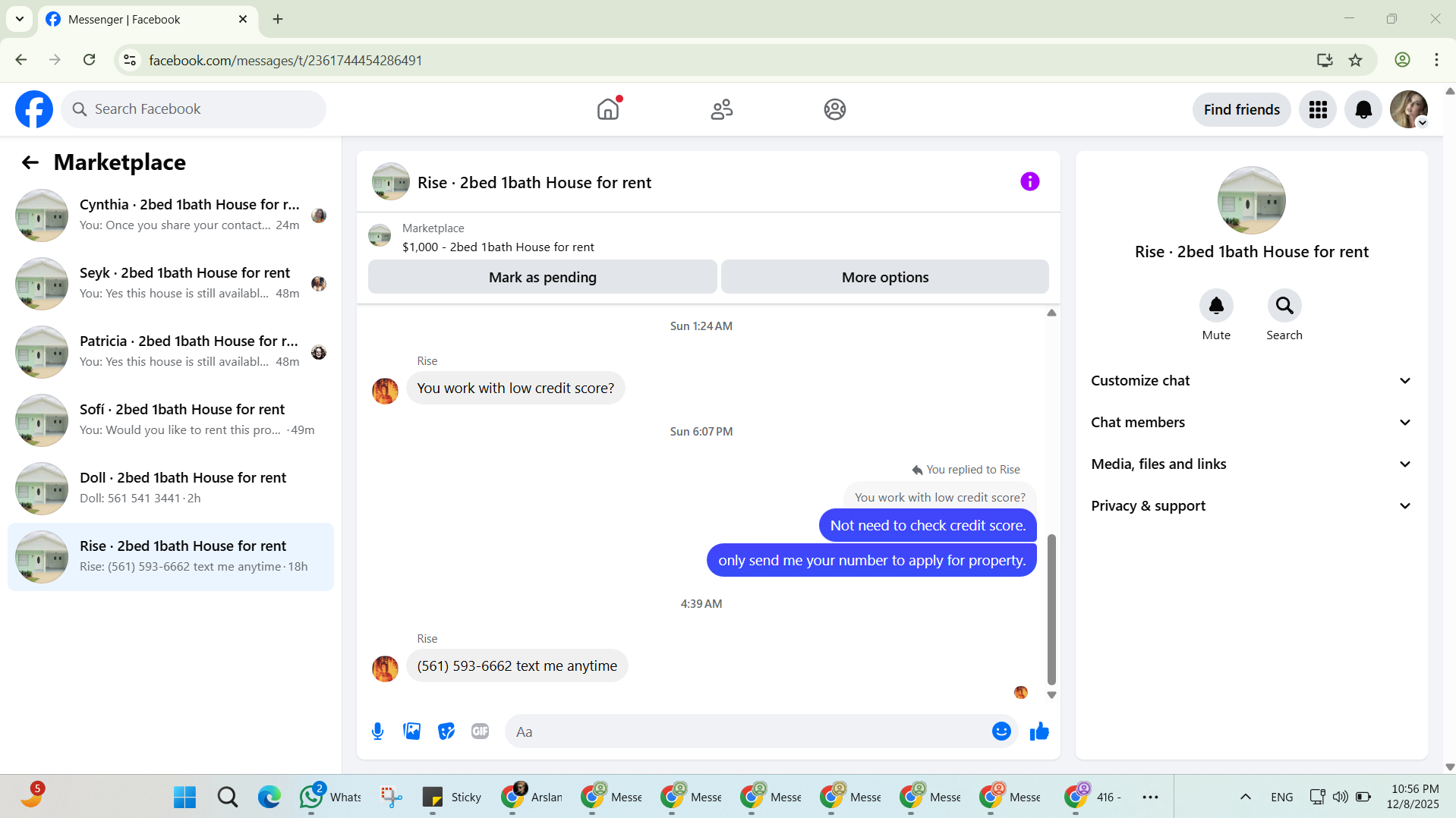Image resolution: width=1456 pixels, height=818 pixels.
Task: Open Chrome menu three dots
Action: tap(1436, 60)
